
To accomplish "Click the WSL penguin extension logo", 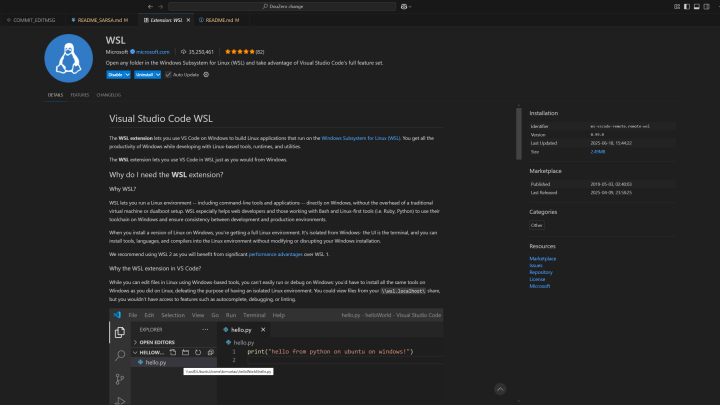I will tap(68, 58).
